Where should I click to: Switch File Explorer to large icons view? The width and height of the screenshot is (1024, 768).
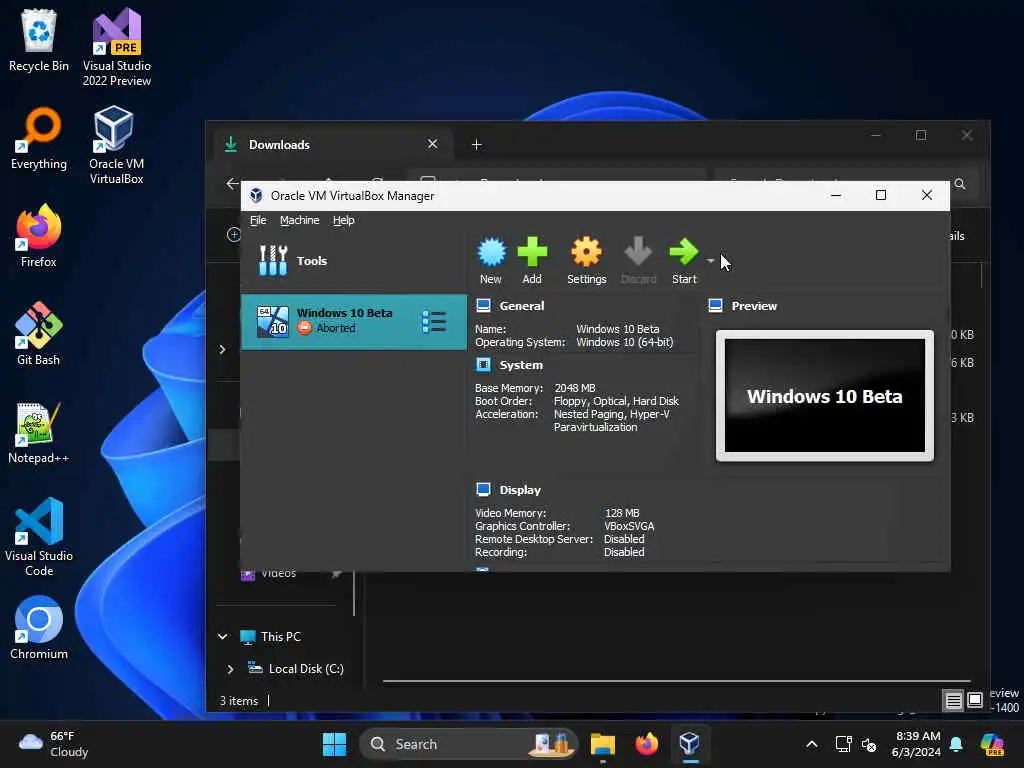[x=975, y=701]
